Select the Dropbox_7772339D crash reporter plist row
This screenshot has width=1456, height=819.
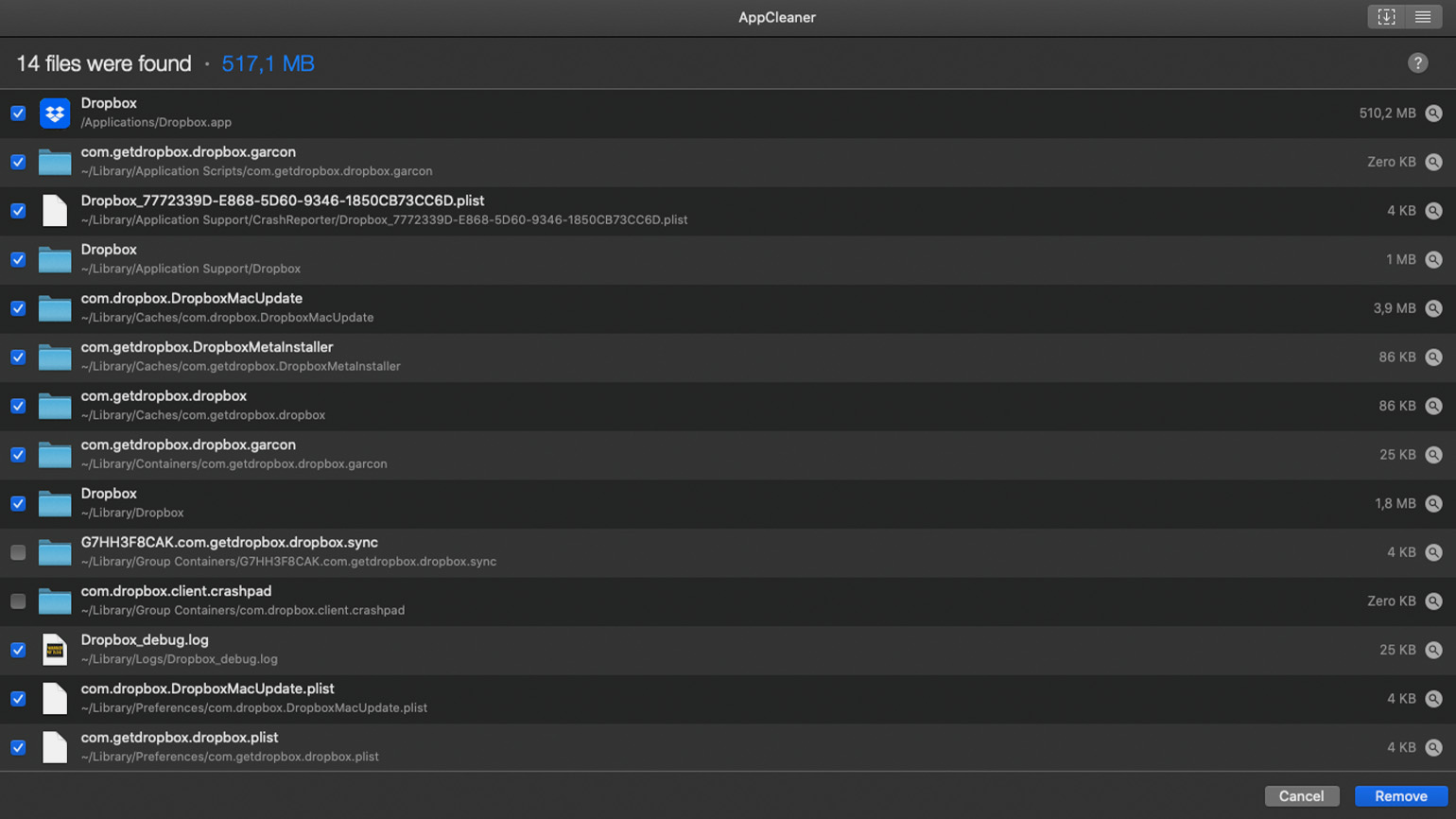tap(728, 211)
